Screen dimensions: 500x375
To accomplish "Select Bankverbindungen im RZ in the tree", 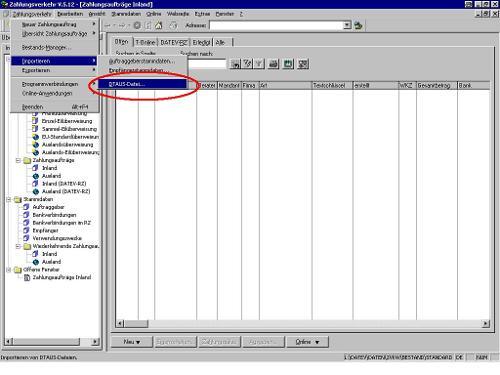I will click(62, 223).
